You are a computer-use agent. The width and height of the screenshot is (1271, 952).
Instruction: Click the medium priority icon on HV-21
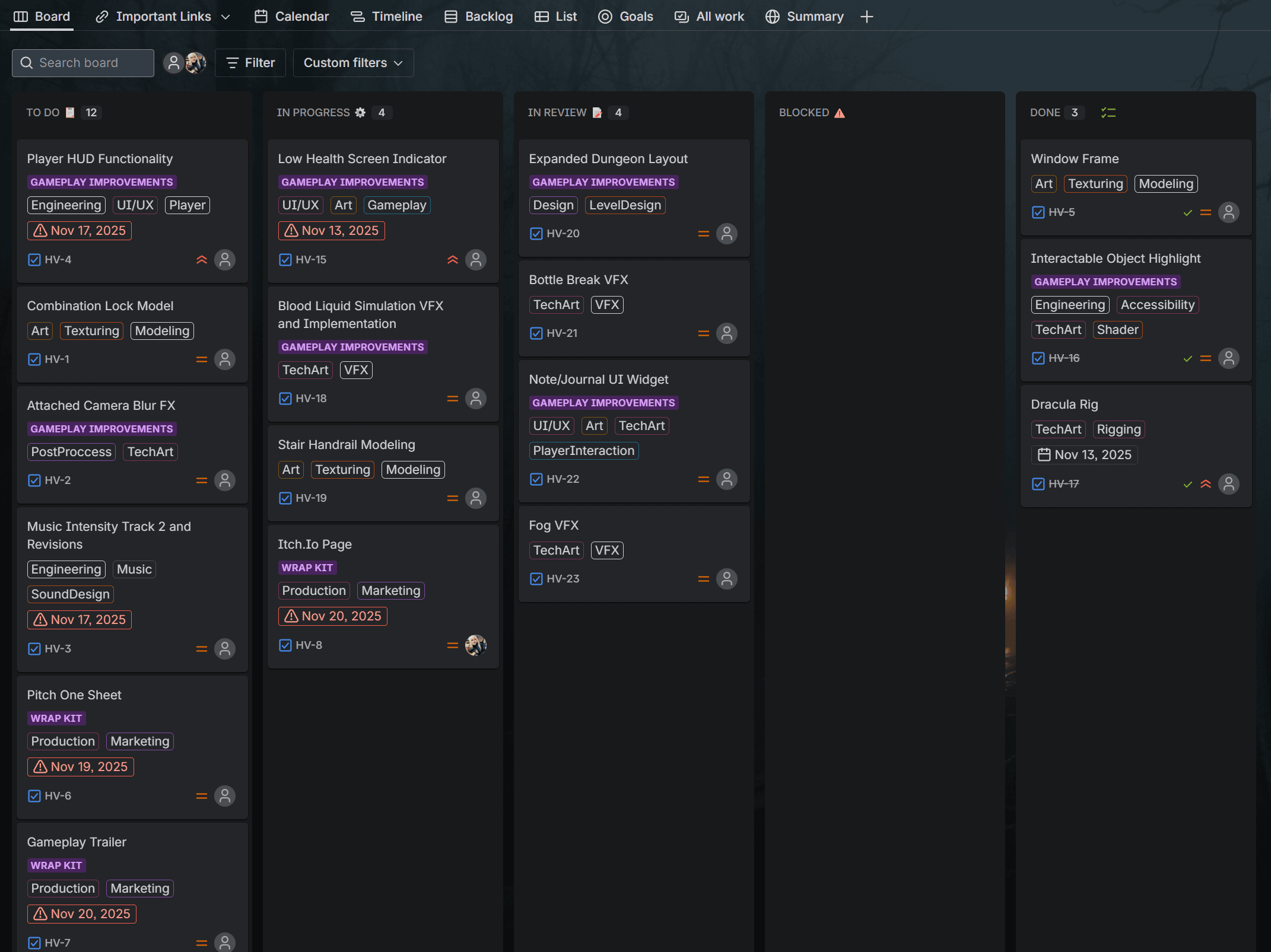[703, 333]
